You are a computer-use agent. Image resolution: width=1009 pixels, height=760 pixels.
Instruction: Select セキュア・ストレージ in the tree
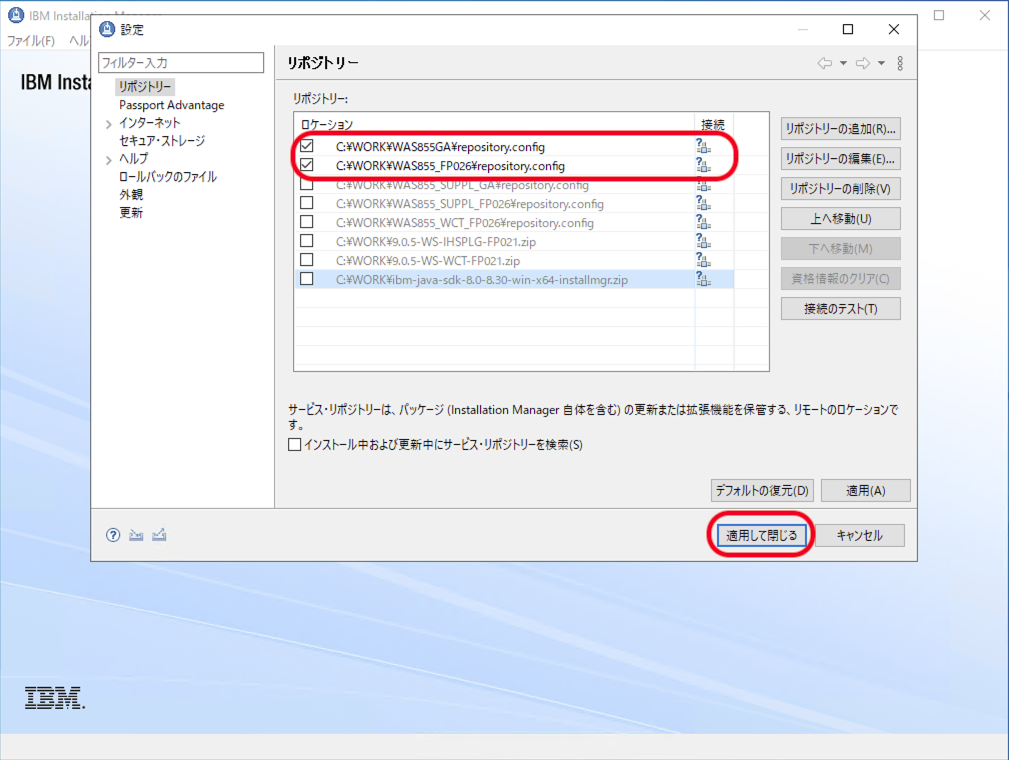click(x=162, y=140)
